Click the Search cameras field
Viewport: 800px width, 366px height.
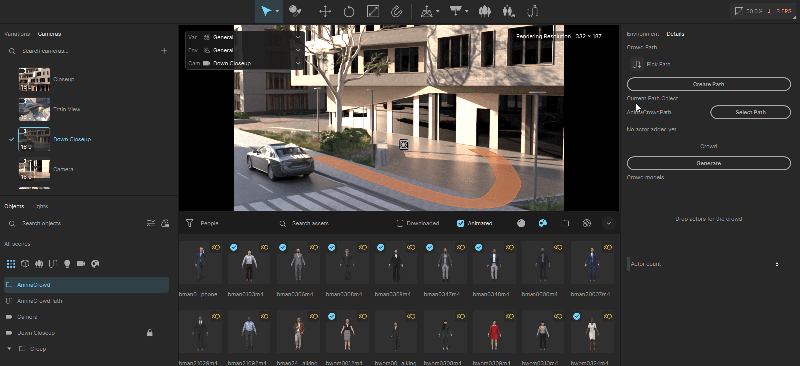pos(82,51)
